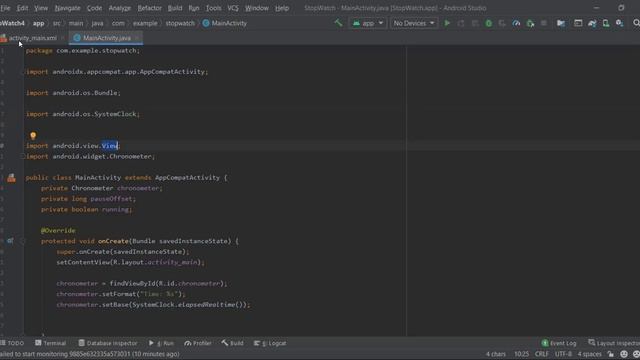Click the Apply Code Changes icon
This screenshot has height=360, width=640.
click(x=475, y=23)
